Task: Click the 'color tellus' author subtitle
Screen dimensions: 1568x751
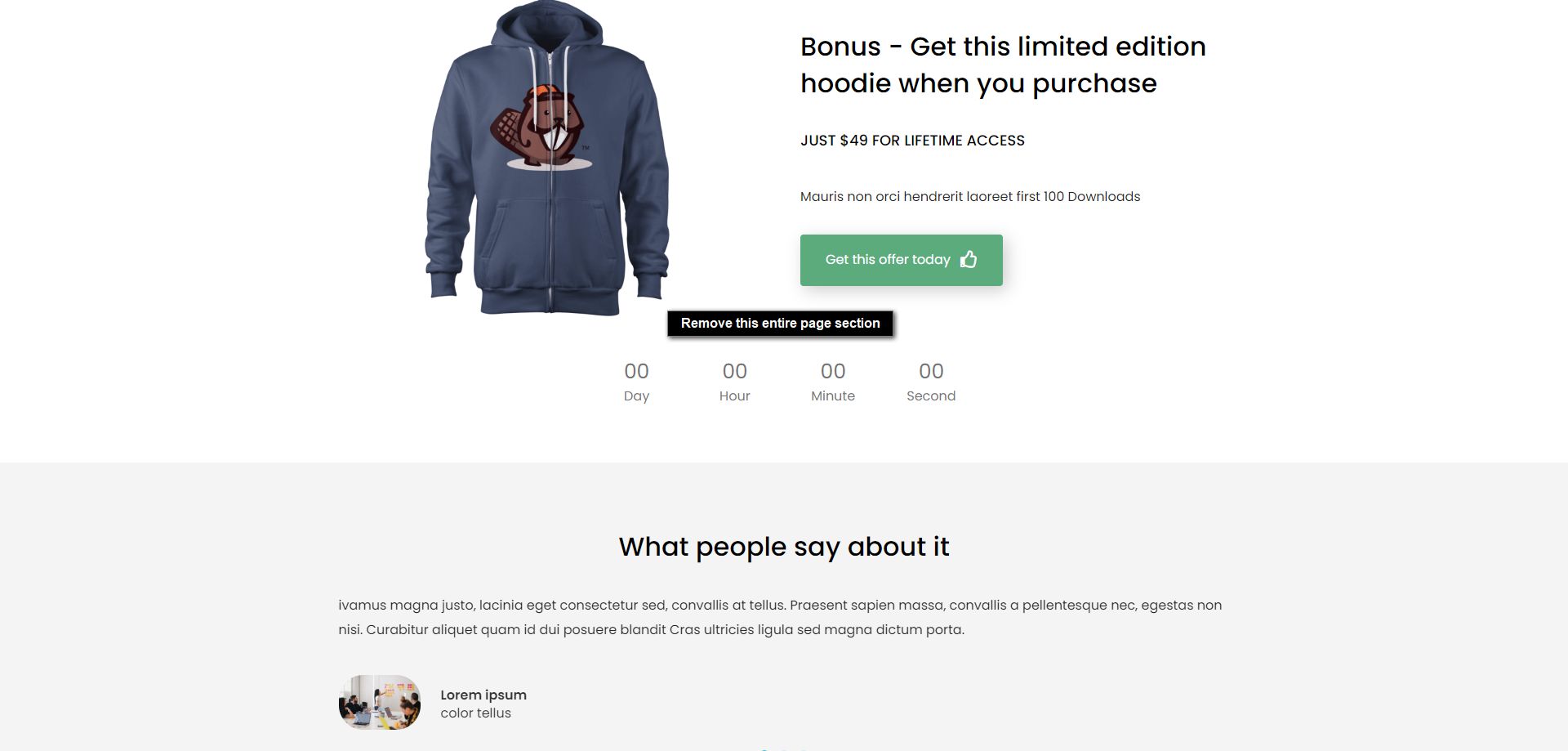Action: 475,713
